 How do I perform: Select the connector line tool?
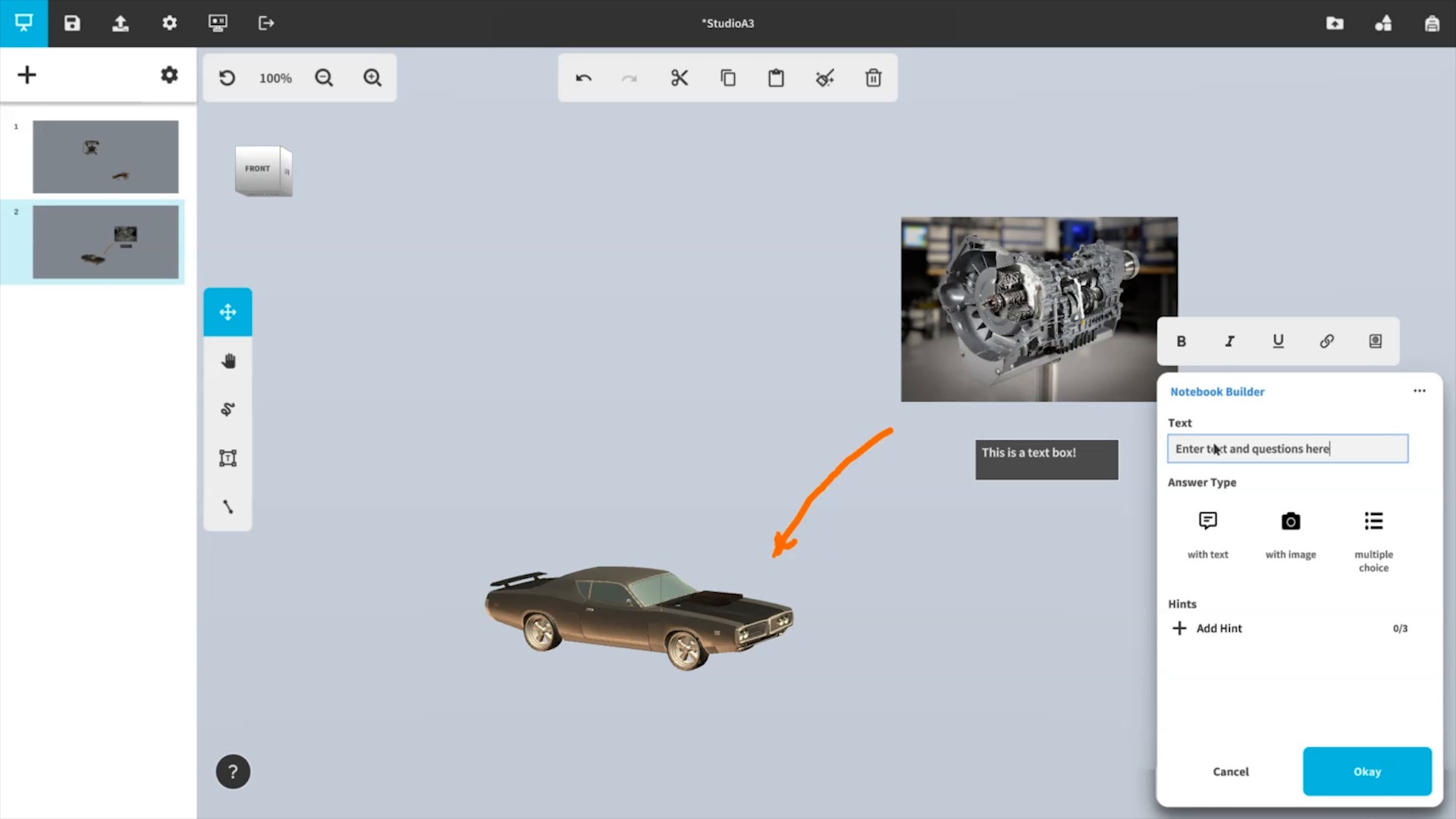pyautogui.click(x=227, y=507)
